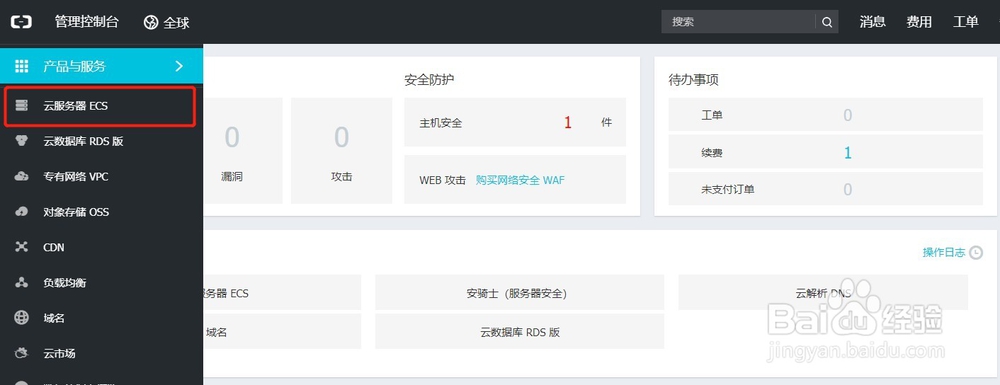Expand 产品与服务 with the right chevron

(x=179, y=66)
